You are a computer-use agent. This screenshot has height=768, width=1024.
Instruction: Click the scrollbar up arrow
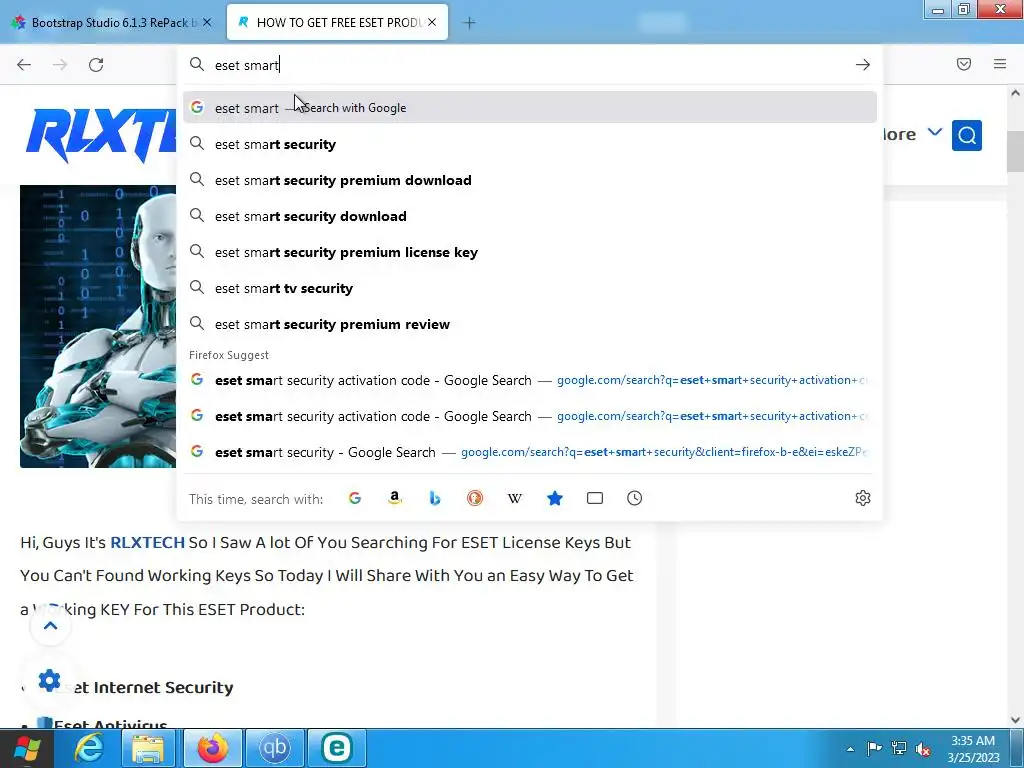(1016, 93)
